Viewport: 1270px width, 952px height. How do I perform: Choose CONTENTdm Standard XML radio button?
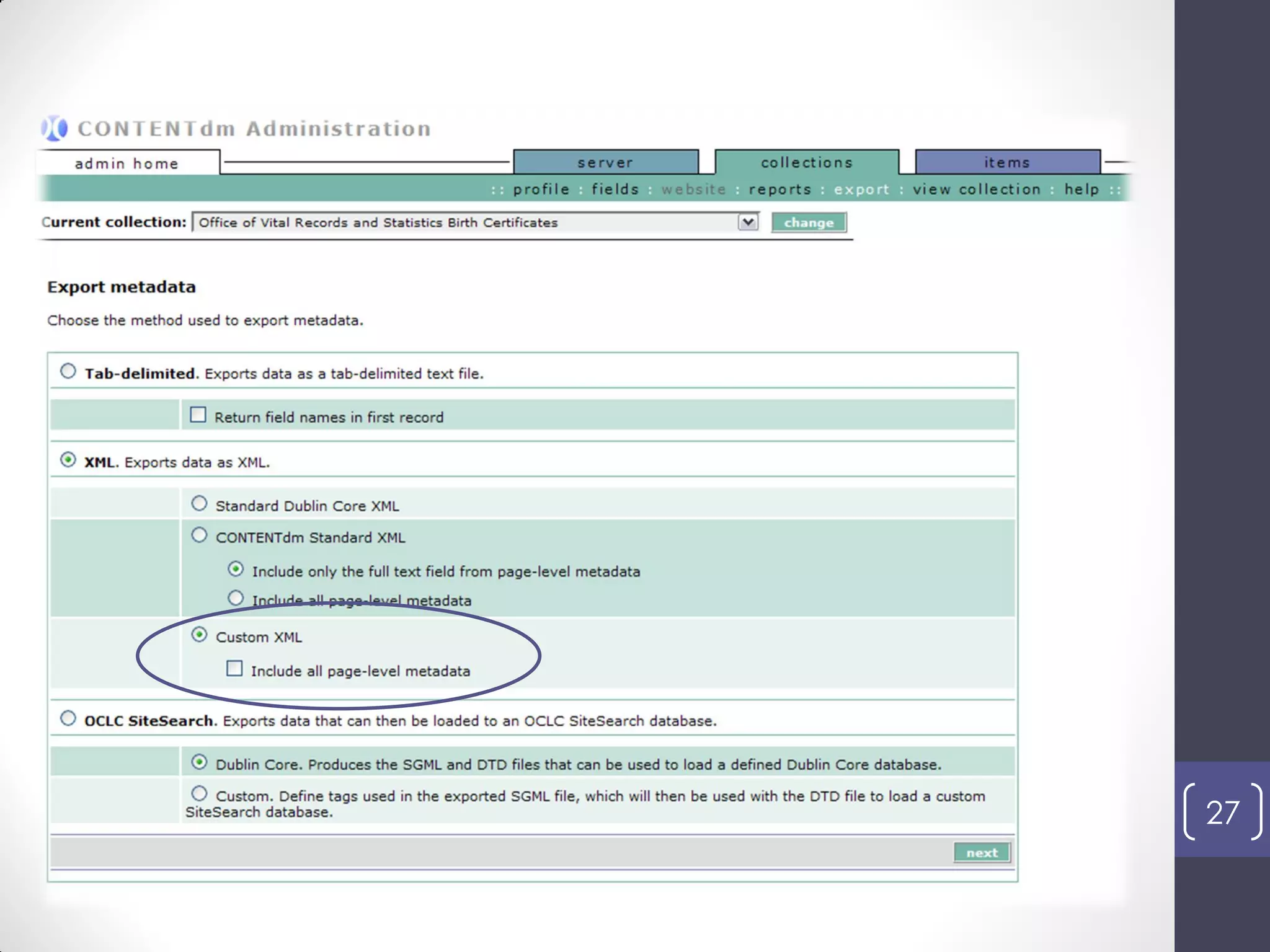point(199,535)
